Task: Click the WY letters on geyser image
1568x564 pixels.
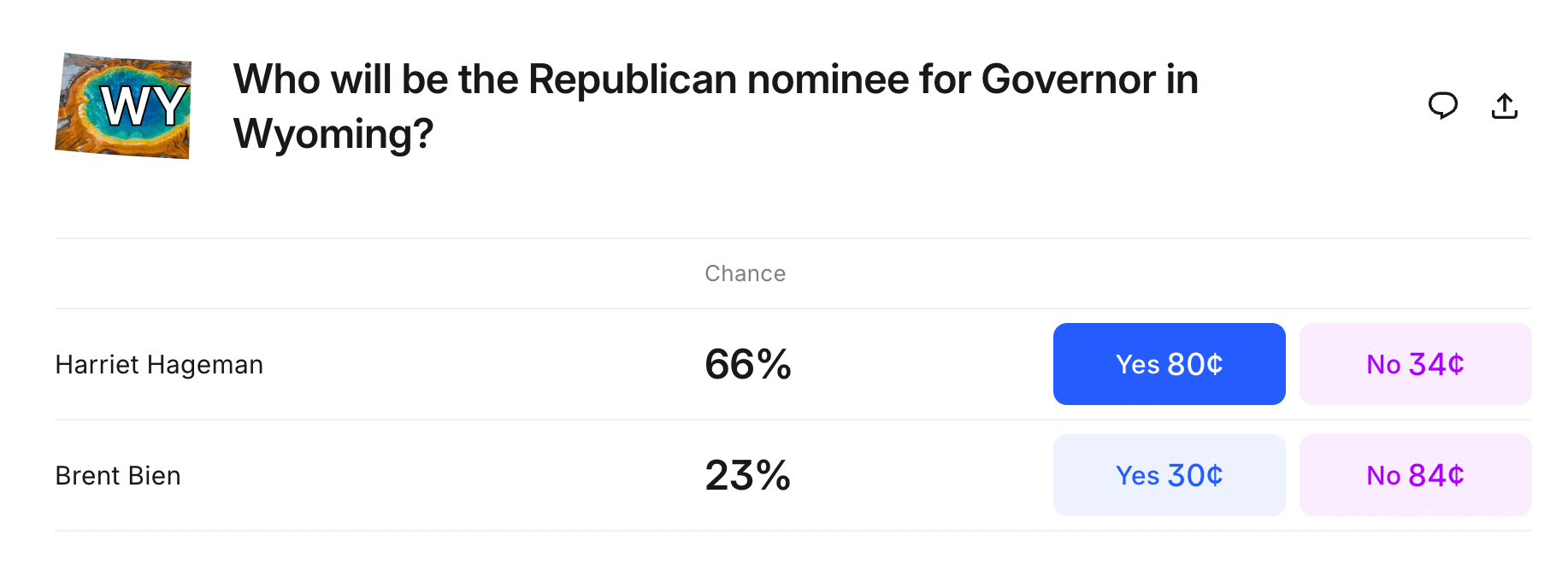Action: point(144,106)
